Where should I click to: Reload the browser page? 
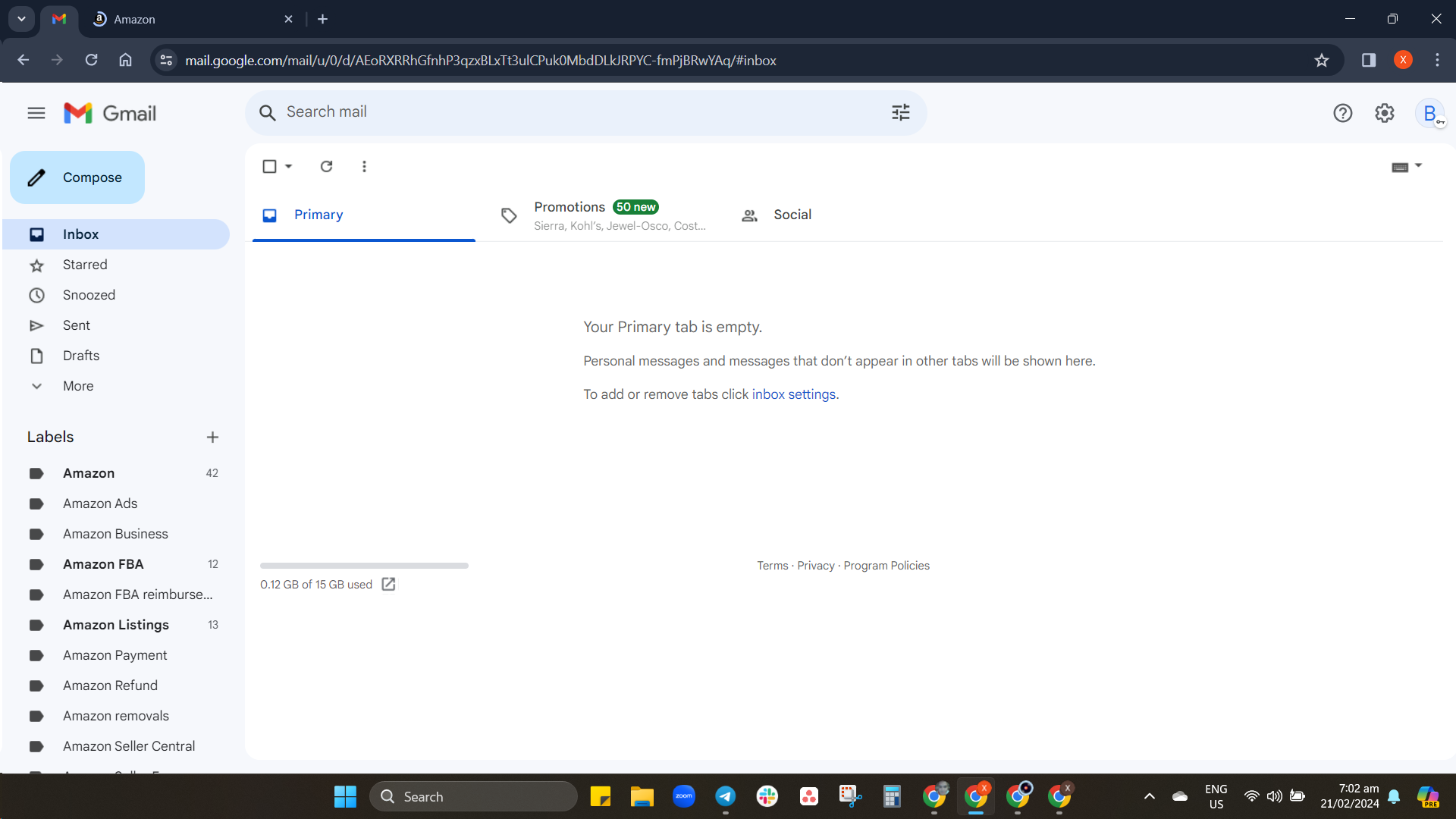pos(91,60)
